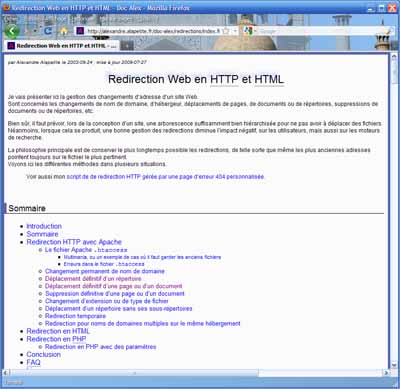The height and width of the screenshot is (389, 400).
Task: Click the horizontal scrollbar thumb
Action: 134,372
